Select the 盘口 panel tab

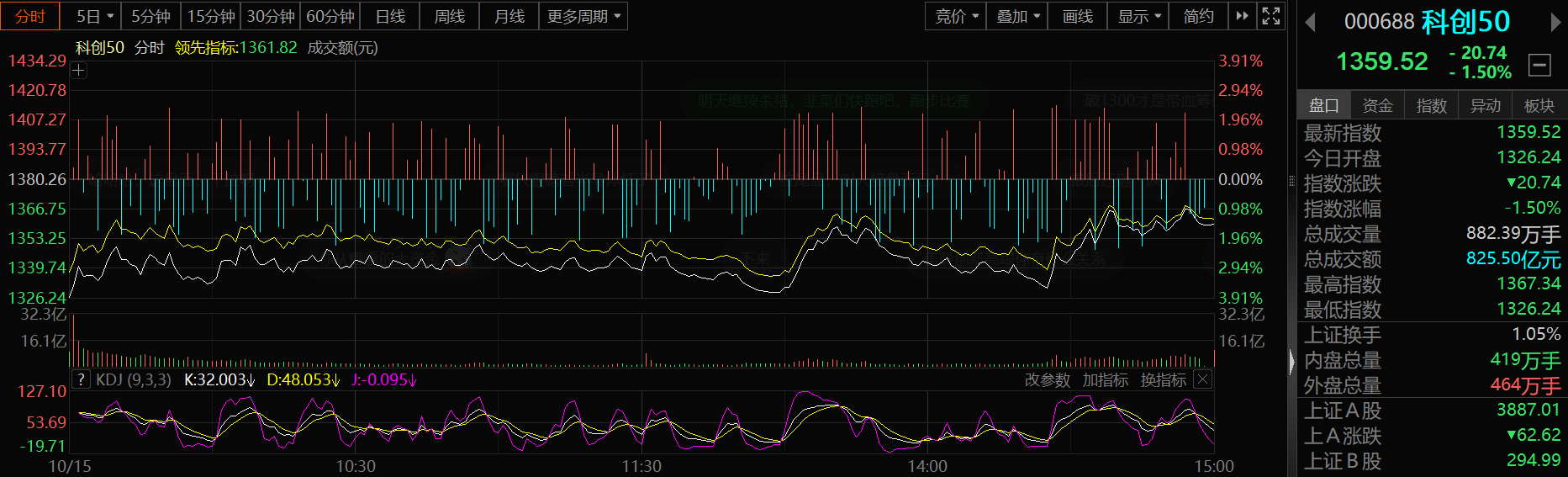coord(1324,105)
